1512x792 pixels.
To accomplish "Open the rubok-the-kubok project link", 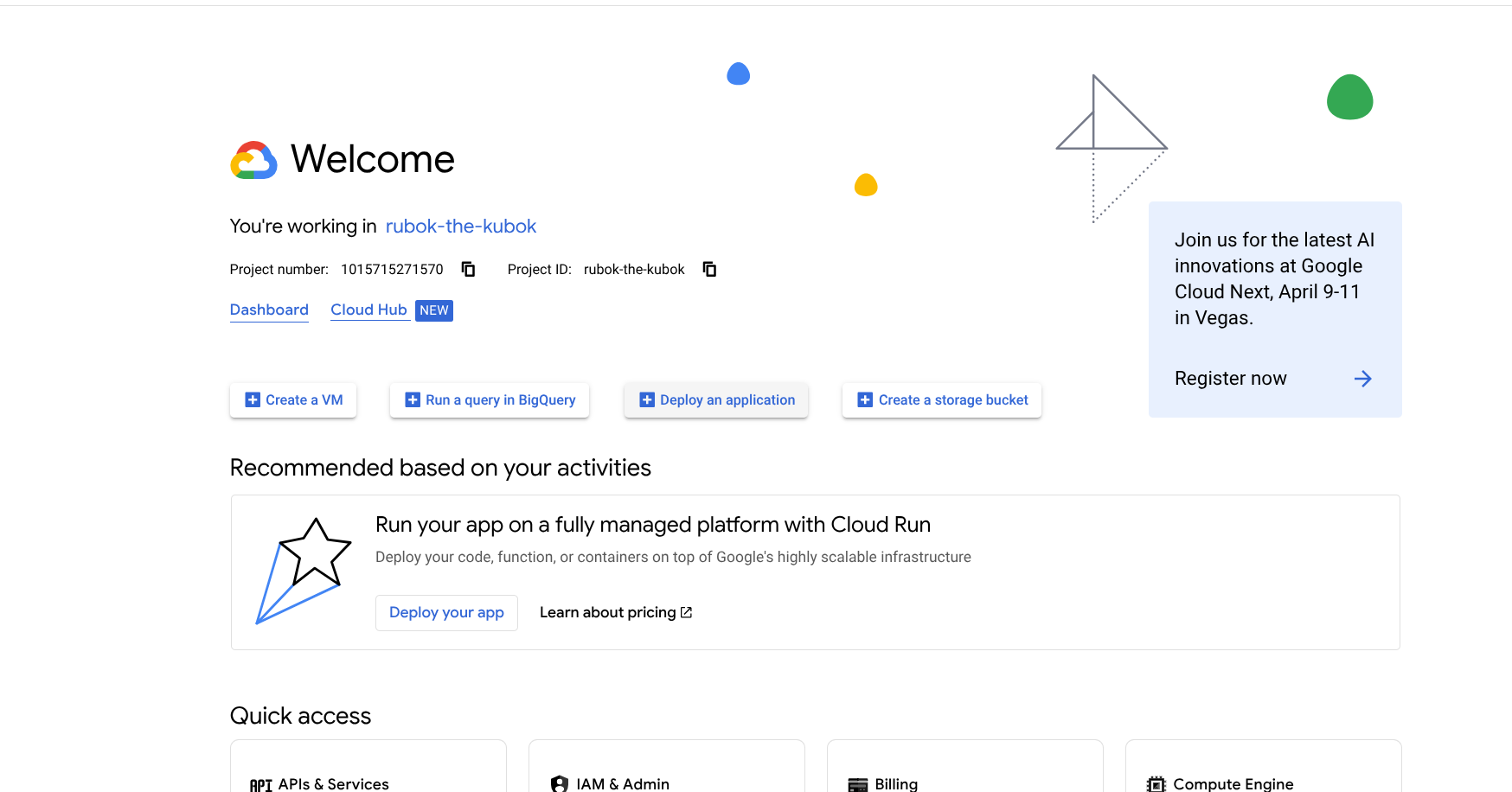I will point(460,227).
